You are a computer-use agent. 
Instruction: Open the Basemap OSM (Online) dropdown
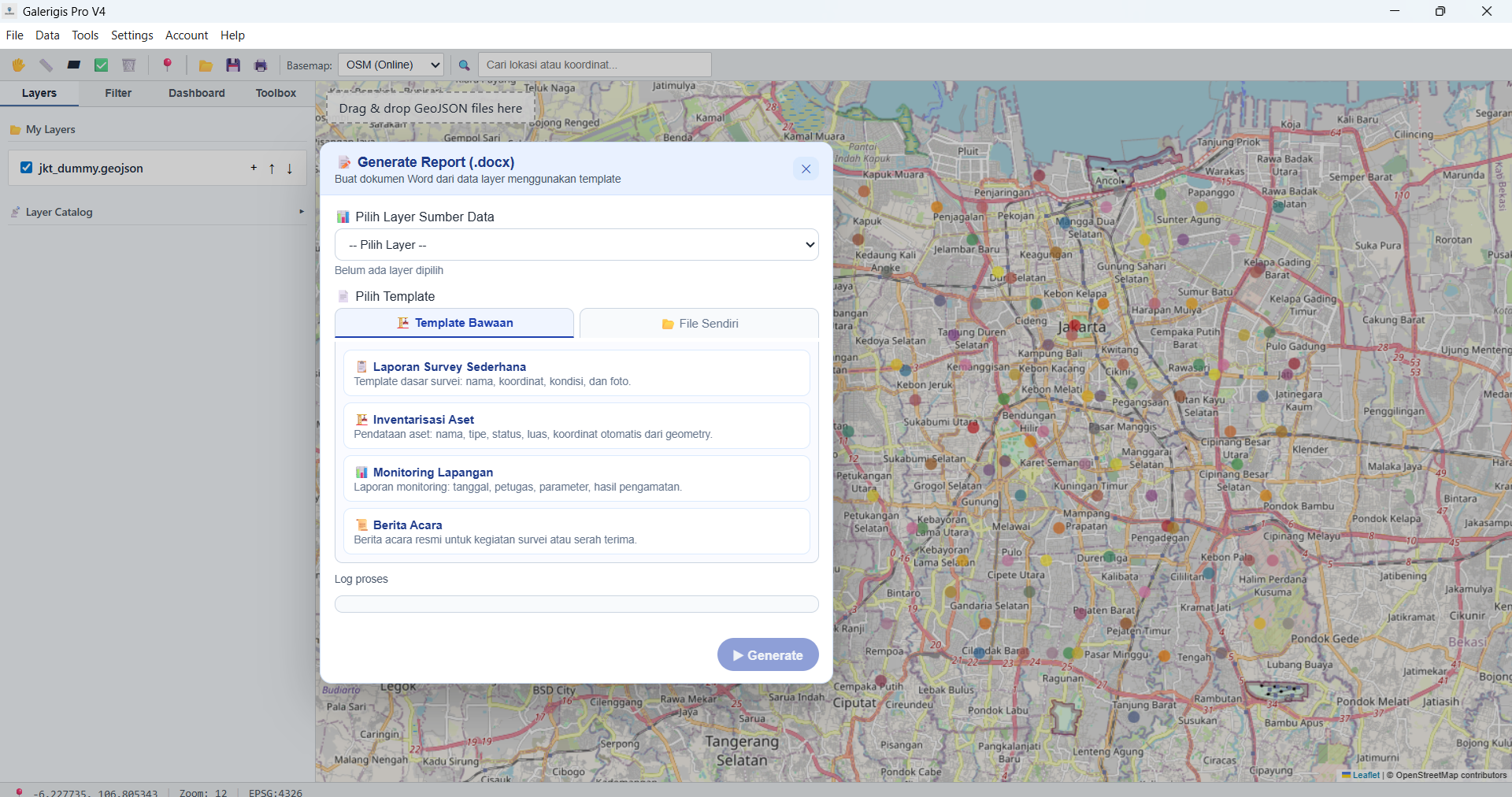click(x=391, y=65)
